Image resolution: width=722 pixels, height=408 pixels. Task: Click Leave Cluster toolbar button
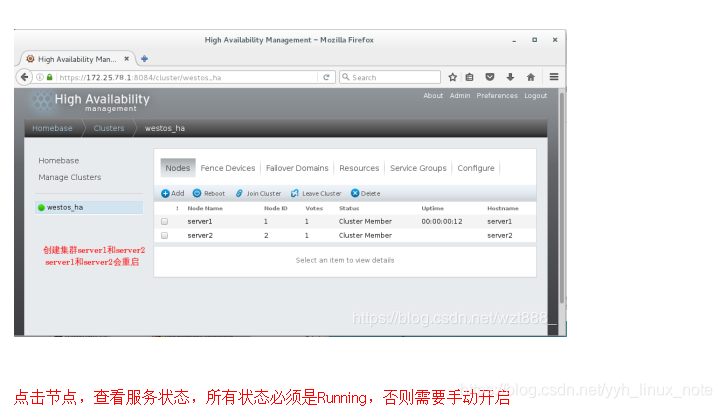pyautogui.click(x=316, y=193)
